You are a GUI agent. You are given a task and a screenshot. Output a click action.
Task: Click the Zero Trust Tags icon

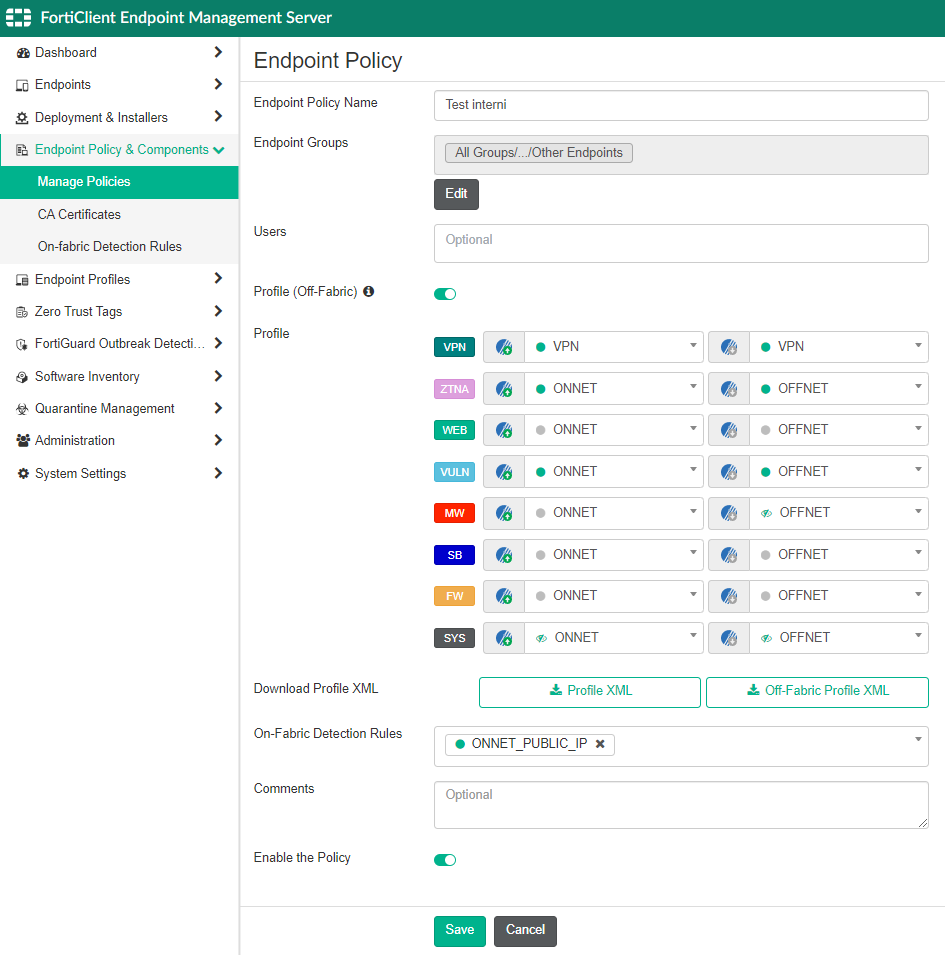pos(22,312)
